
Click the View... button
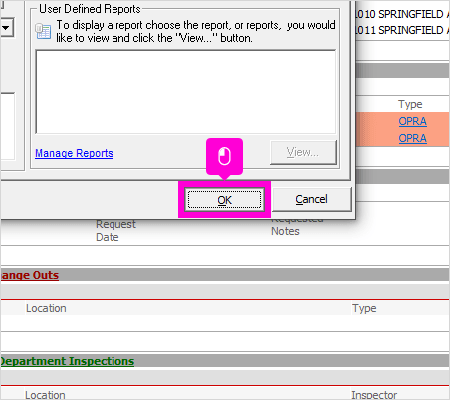point(303,152)
